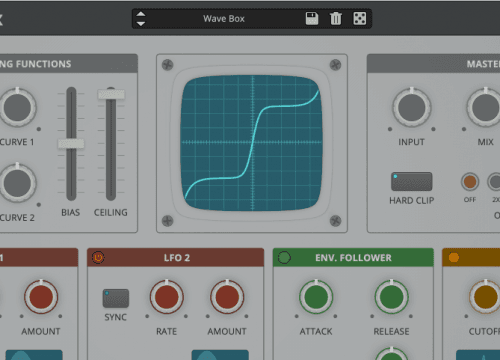Image resolution: width=500 pixels, height=360 pixels.
Task: Click the LFO 1 Amount knob
Action: (x=41, y=297)
